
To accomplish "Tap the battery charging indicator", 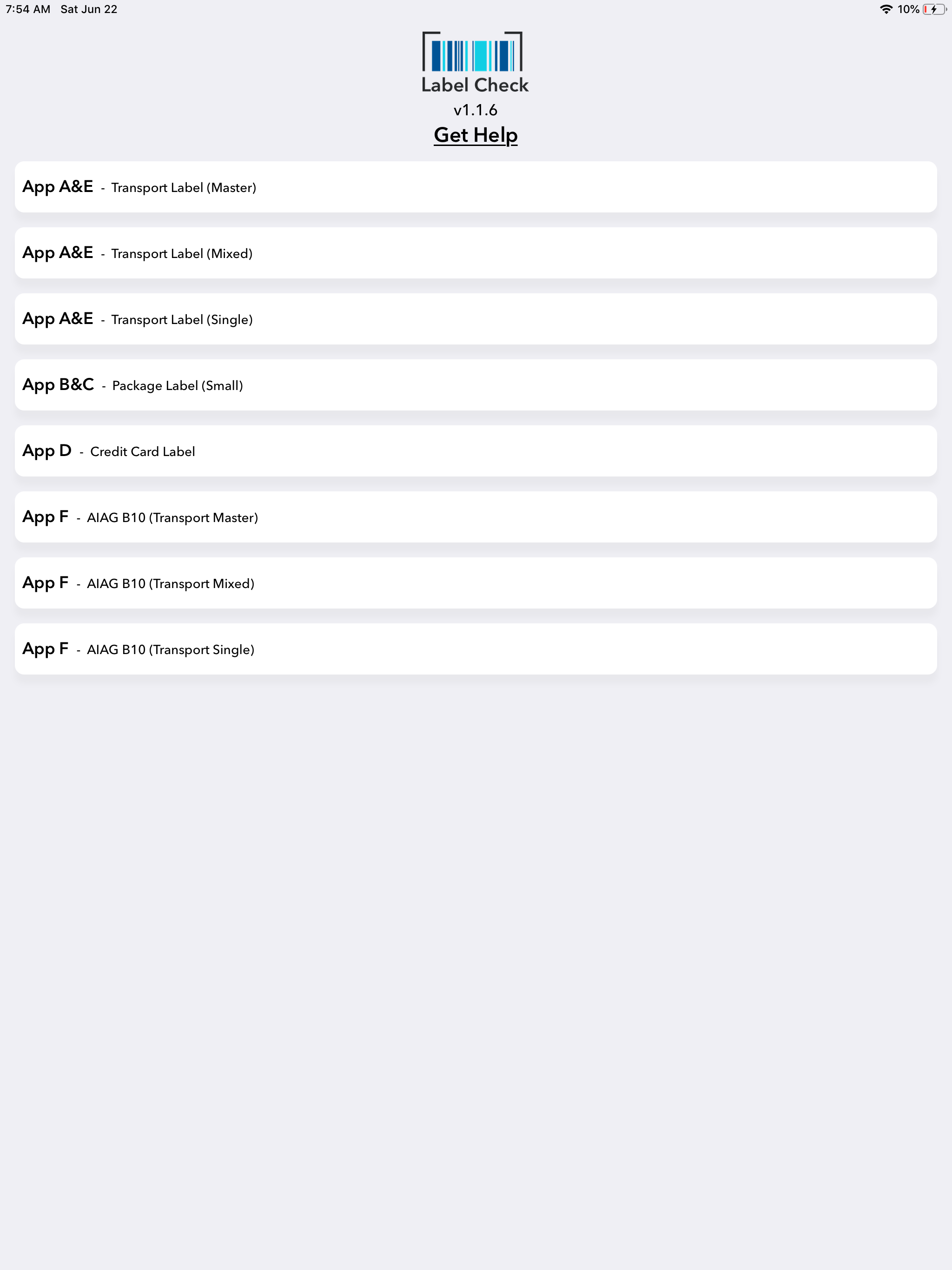I will point(934,9).
